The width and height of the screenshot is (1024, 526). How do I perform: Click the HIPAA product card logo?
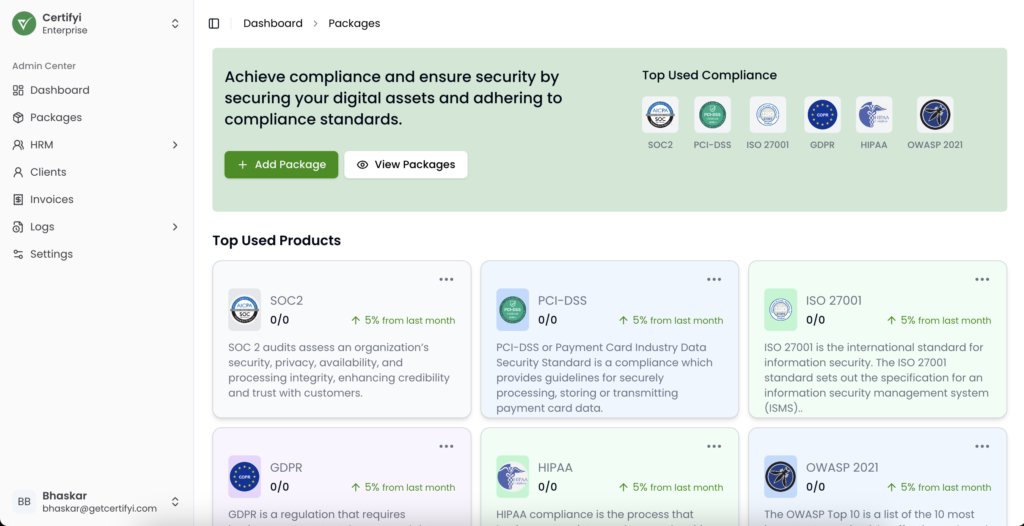[x=513, y=477]
